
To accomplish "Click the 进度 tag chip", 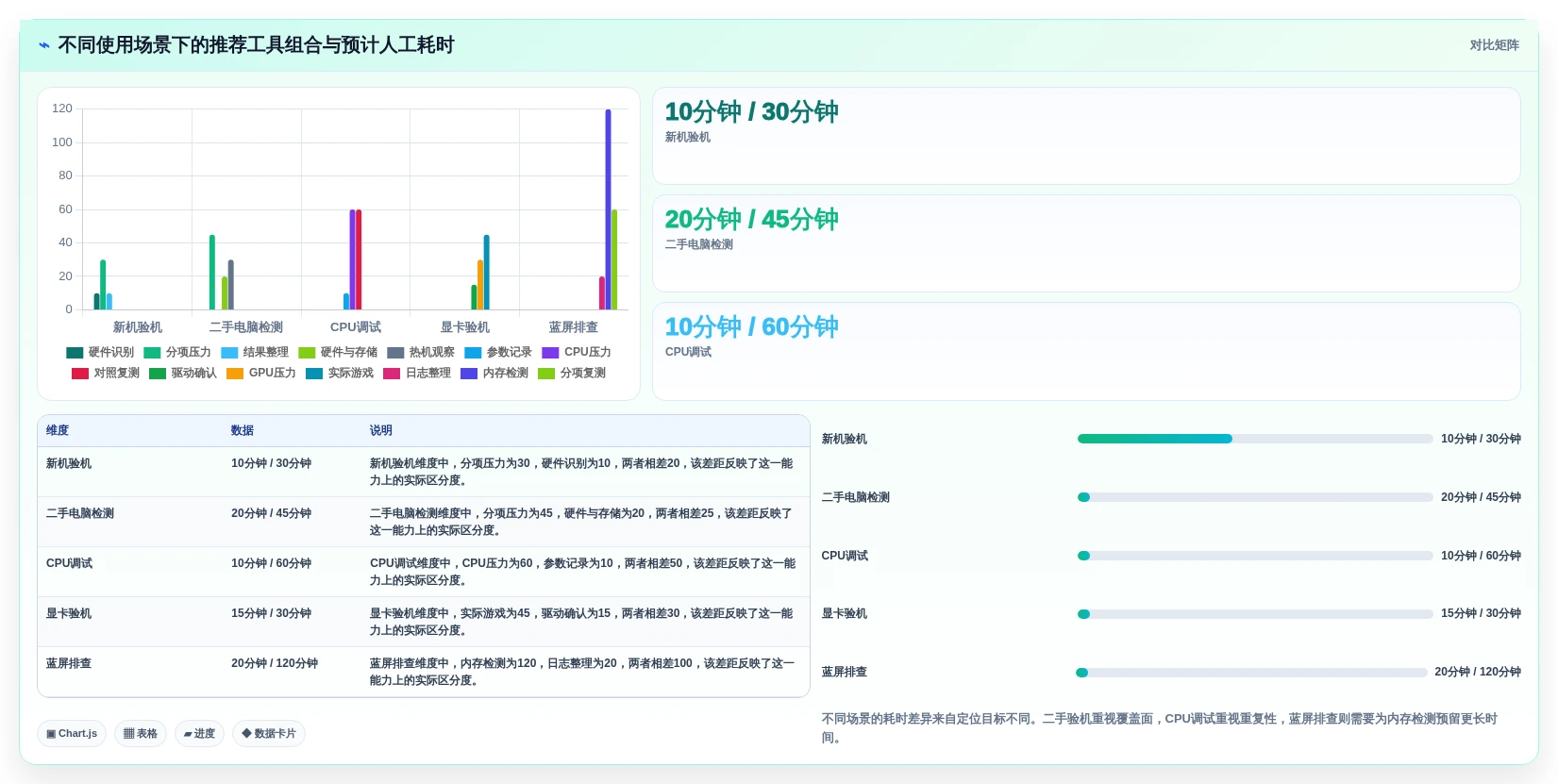I will point(199,733).
